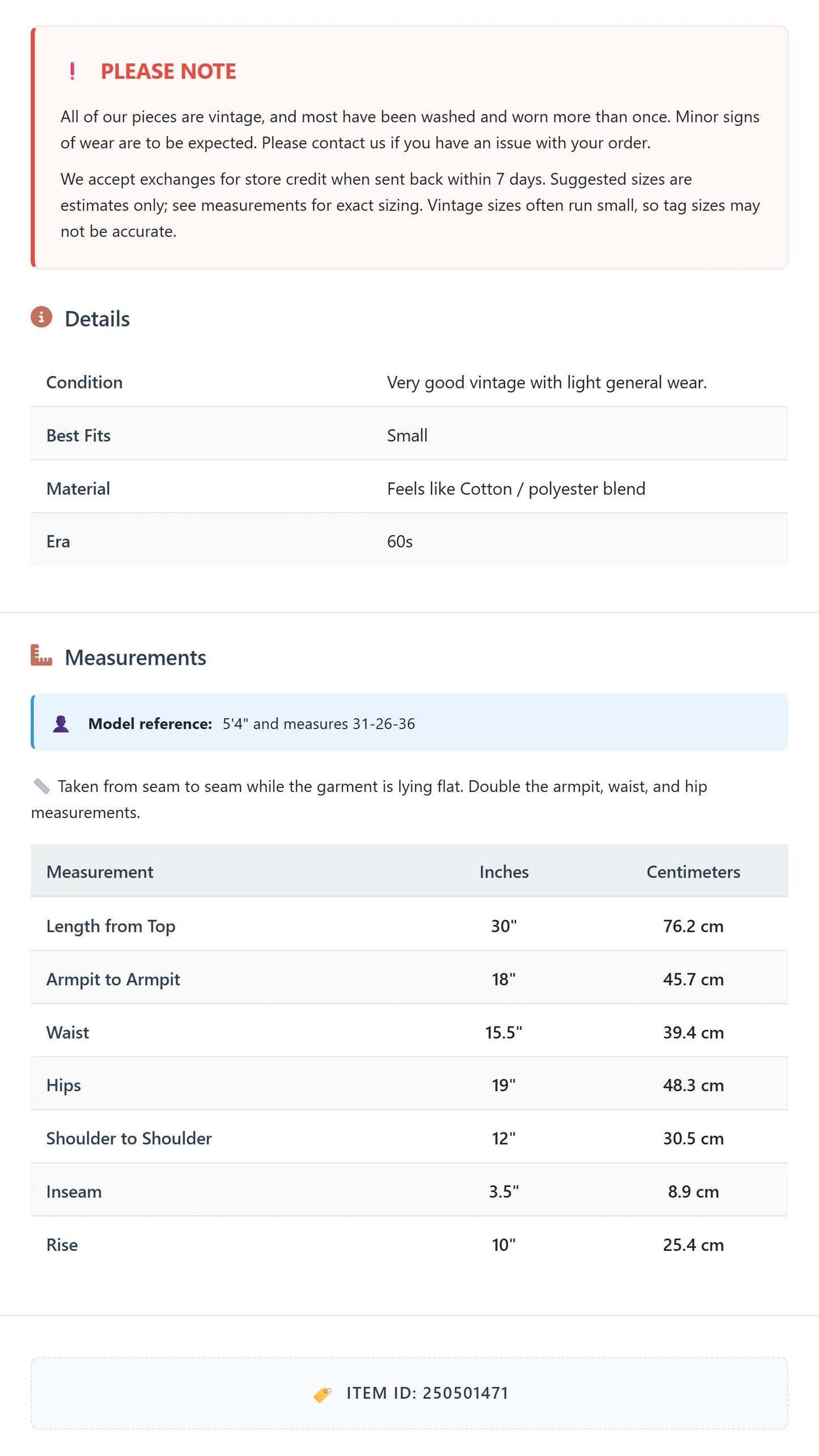819x1456 pixels.
Task: Click the Measurement column header
Action: click(100, 872)
